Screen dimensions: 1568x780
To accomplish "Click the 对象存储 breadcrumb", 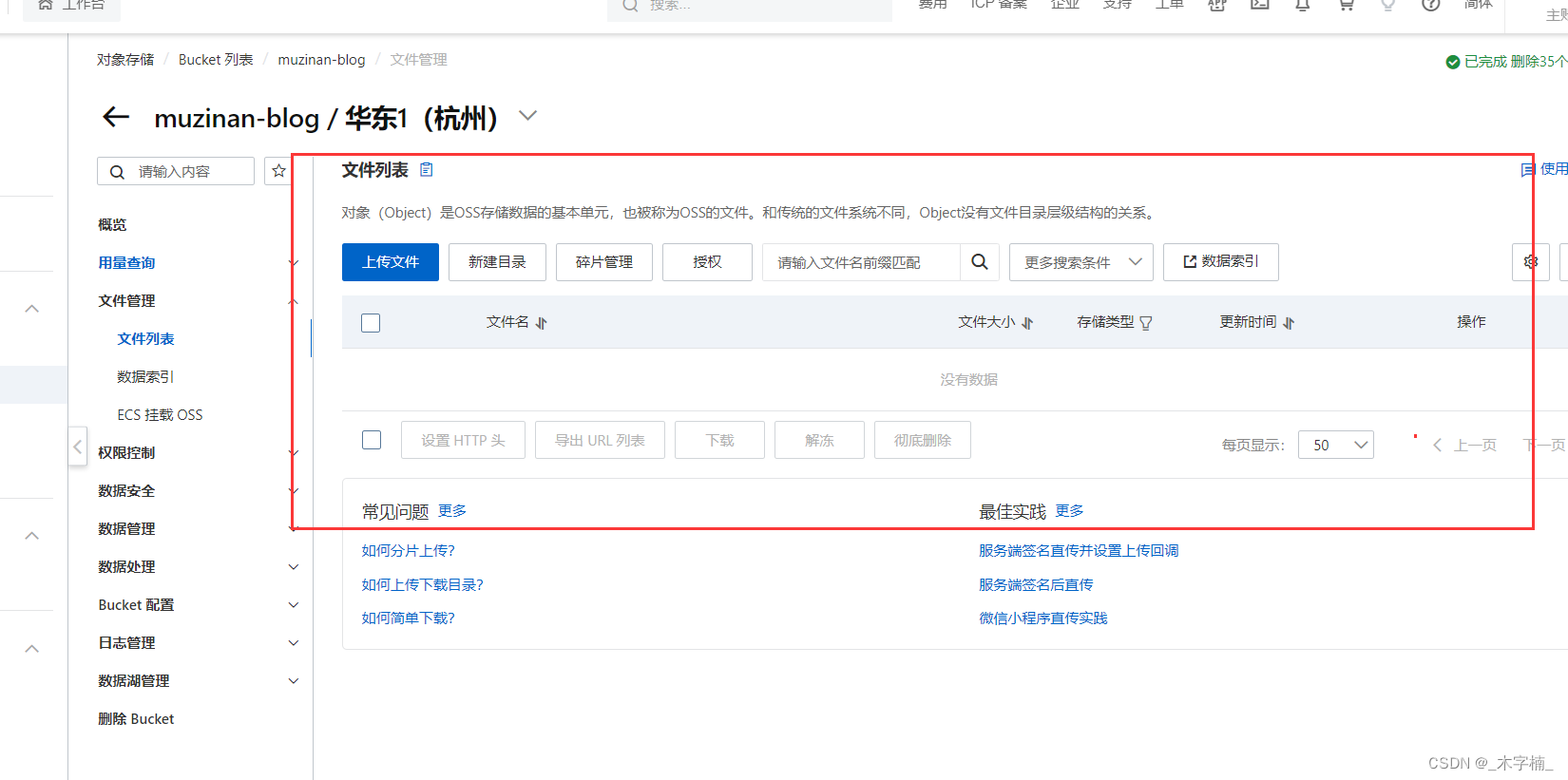I will click(125, 60).
